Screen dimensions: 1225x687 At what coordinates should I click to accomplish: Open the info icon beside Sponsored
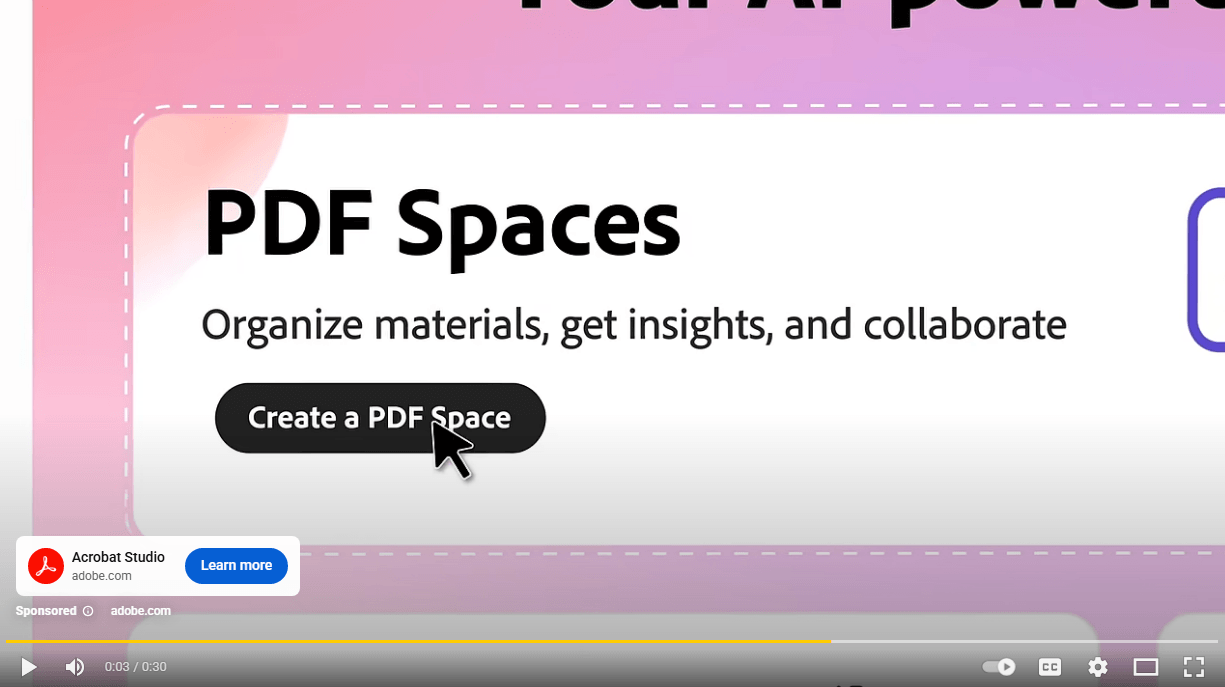(88, 611)
